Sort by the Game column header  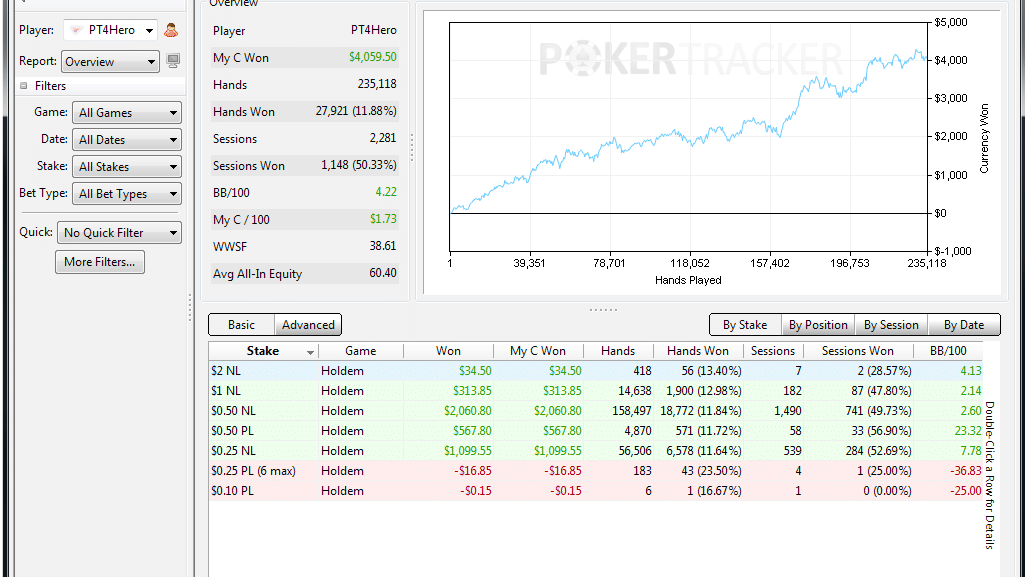coord(361,351)
